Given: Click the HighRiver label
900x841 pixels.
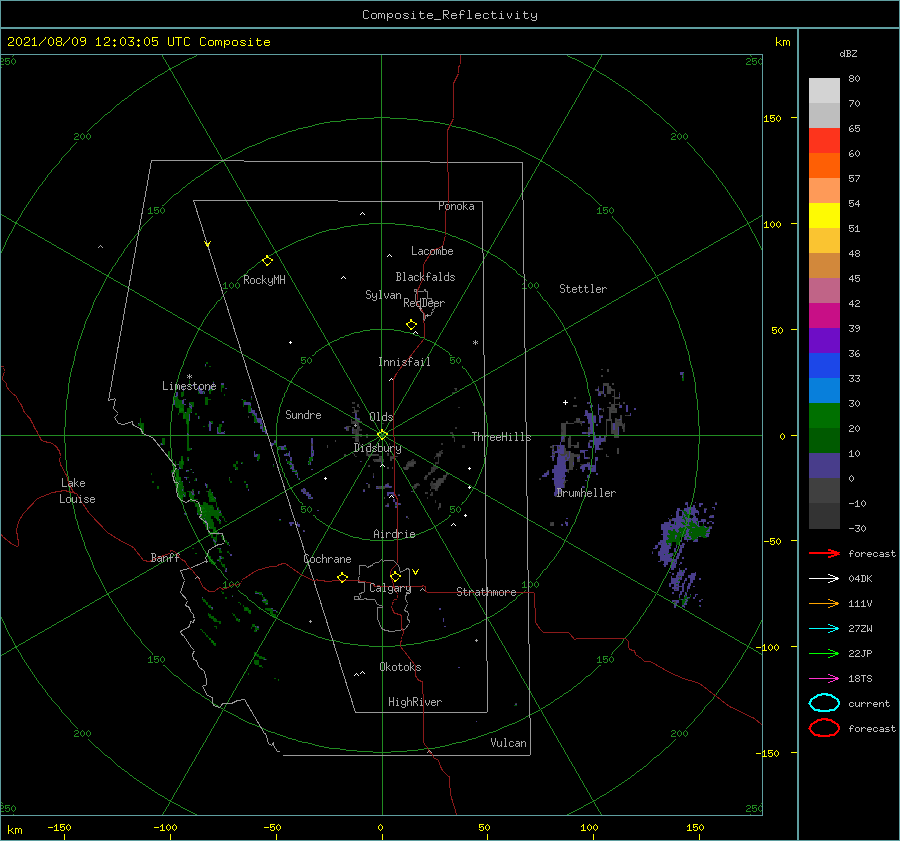Looking at the screenshot, I should click(x=415, y=702).
